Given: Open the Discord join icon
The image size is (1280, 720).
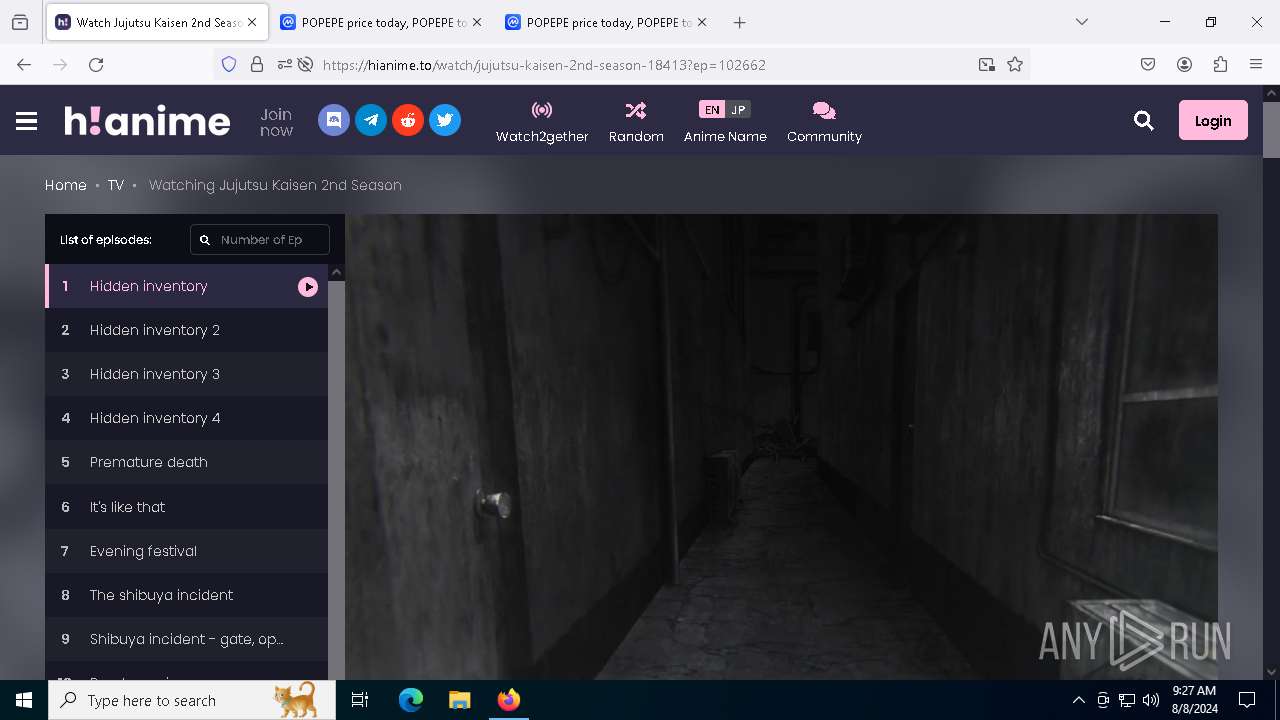Looking at the screenshot, I should pyautogui.click(x=334, y=120).
